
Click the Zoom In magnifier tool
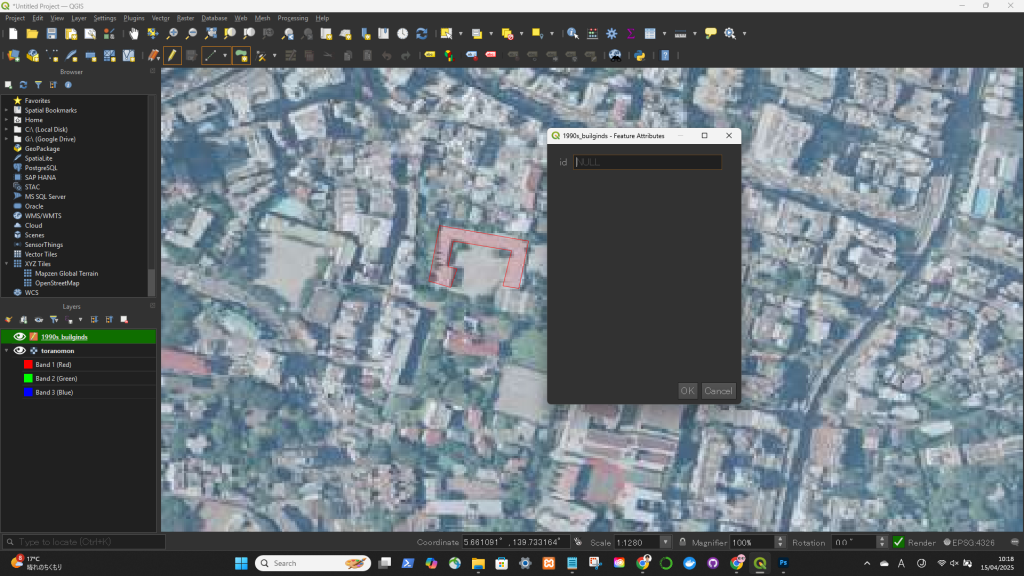click(x=172, y=33)
